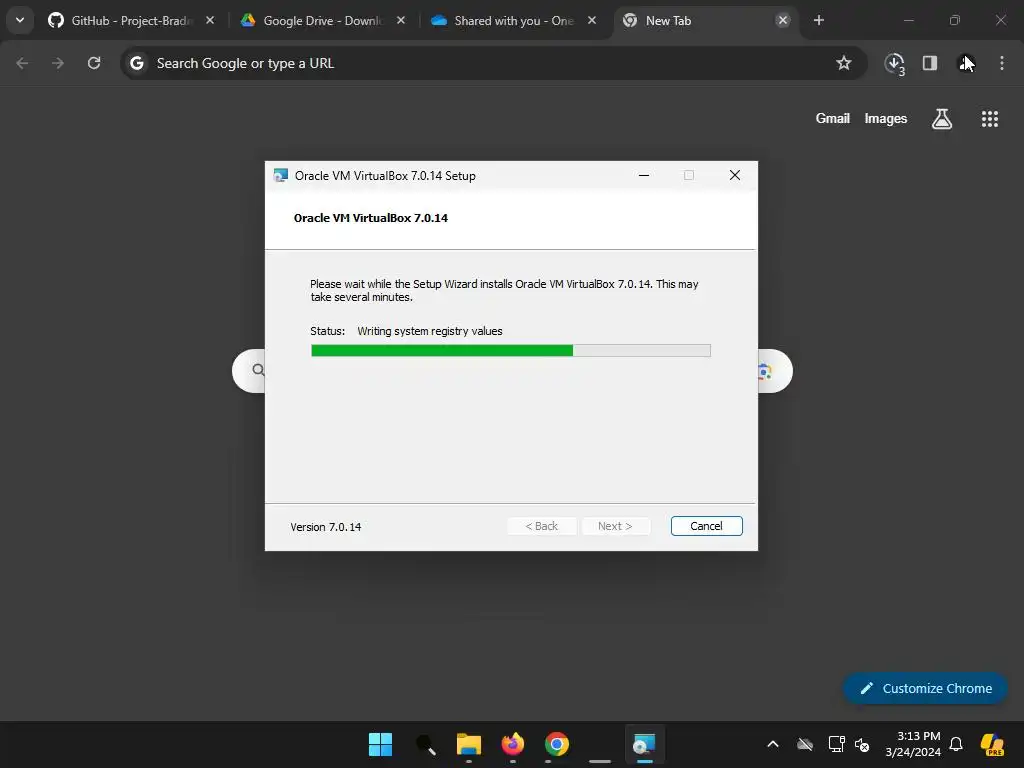Open File Explorer from the taskbar
The height and width of the screenshot is (768, 1024).
click(468, 744)
